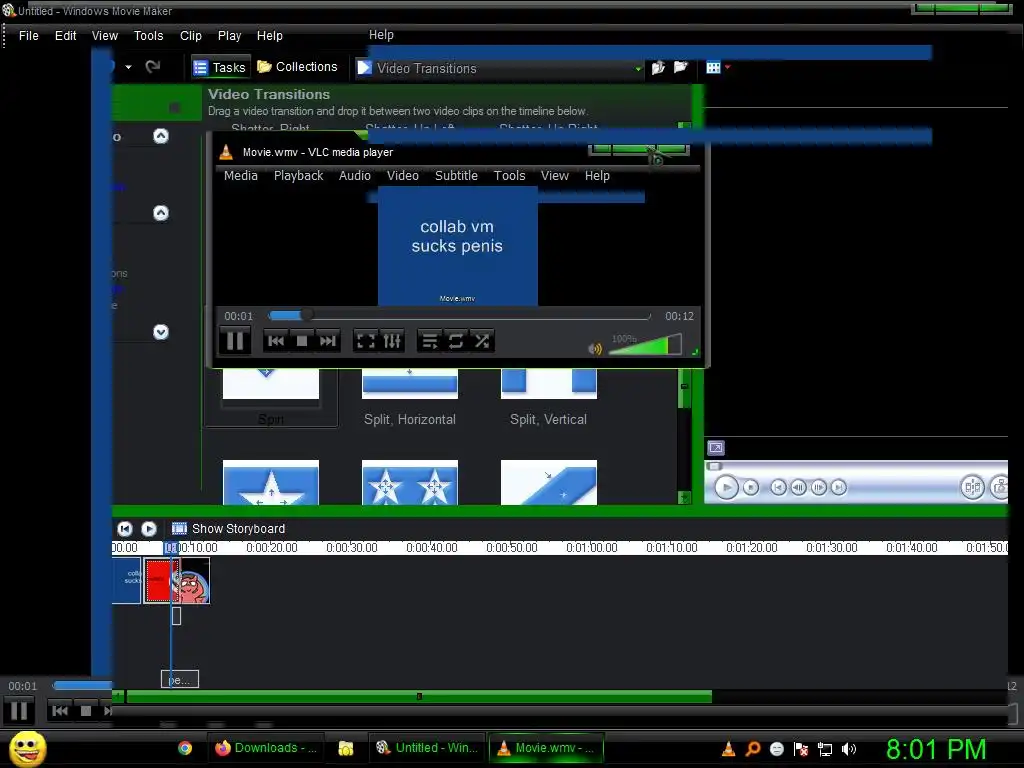Toggle the Tasks pane button
Screen dimensions: 1024x768
tap(221, 67)
